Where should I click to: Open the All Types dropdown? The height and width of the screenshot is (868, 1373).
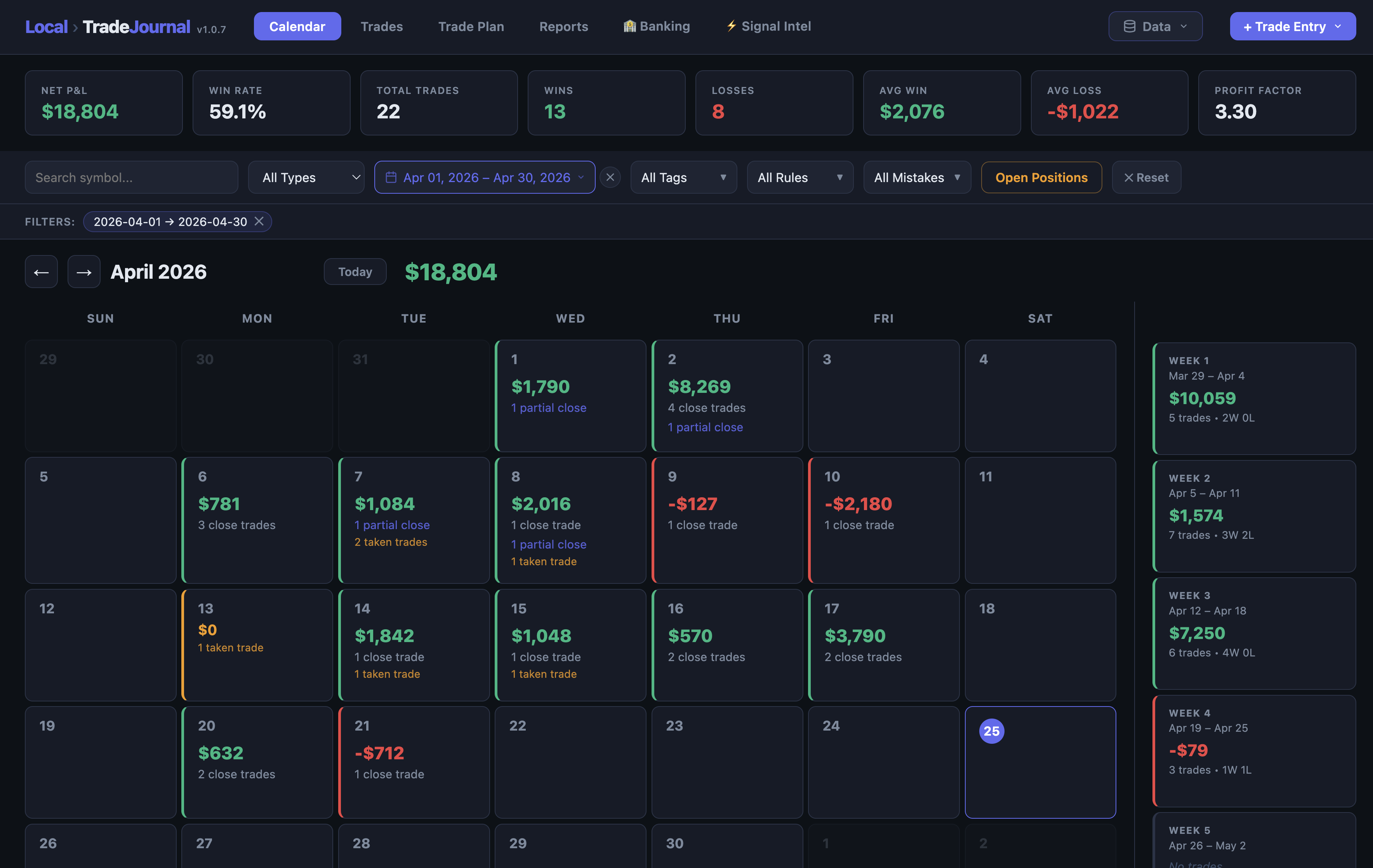(x=306, y=177)
